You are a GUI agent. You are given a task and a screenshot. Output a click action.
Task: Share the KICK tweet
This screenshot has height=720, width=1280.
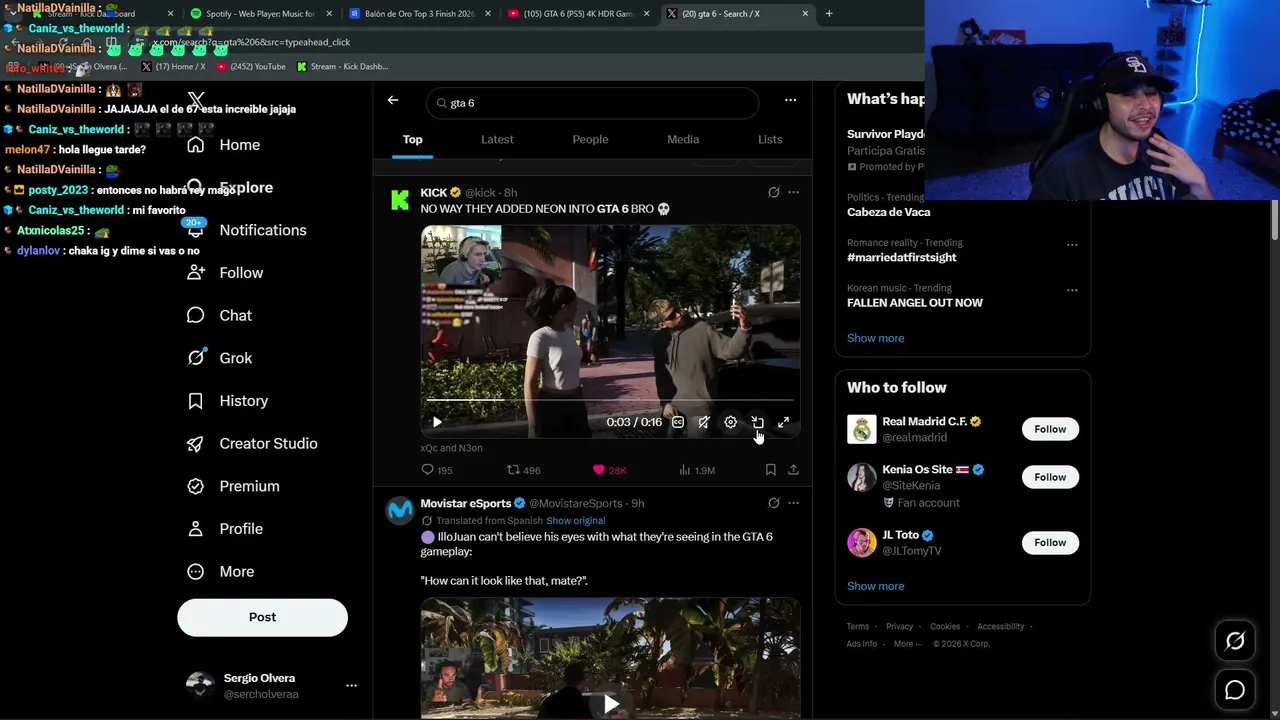tap(793, 470)
